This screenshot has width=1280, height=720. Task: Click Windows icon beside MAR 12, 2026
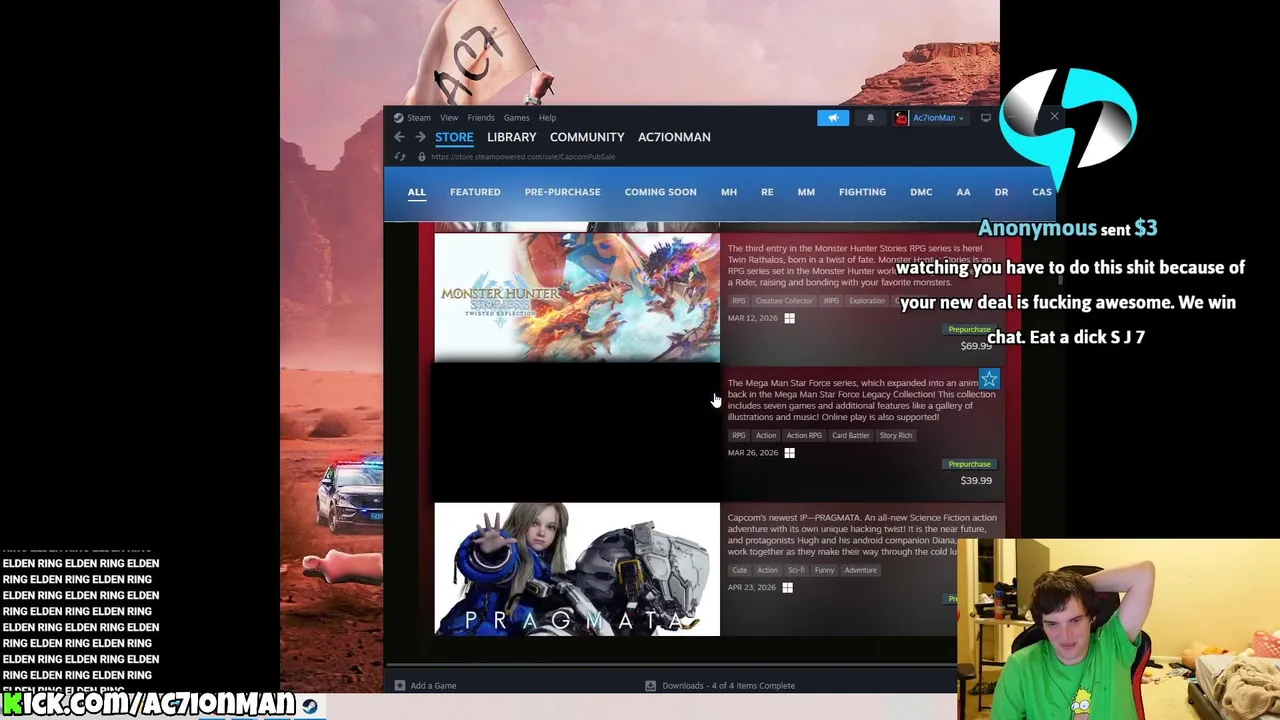789,318
